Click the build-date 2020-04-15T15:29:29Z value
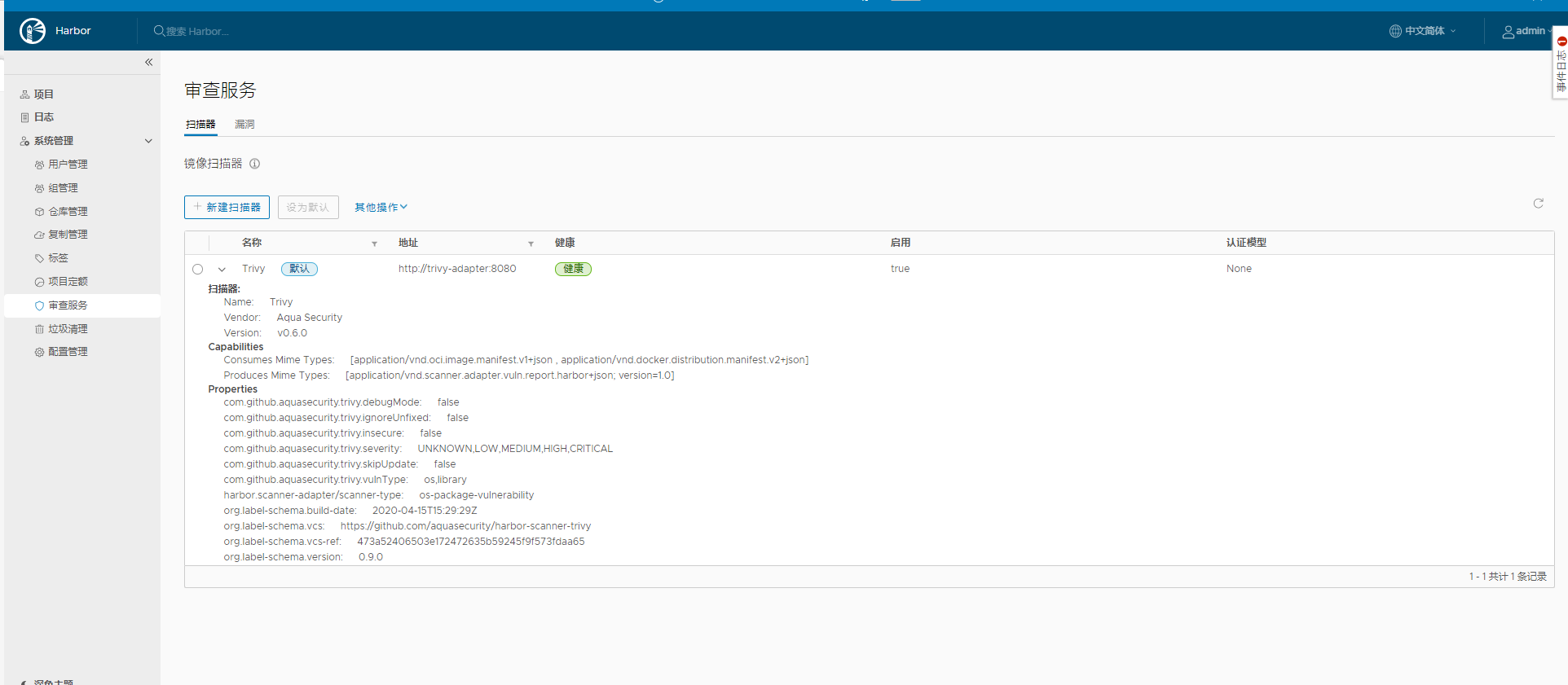The height and width of the screenshot is (685, 1568). coord(425,511)
